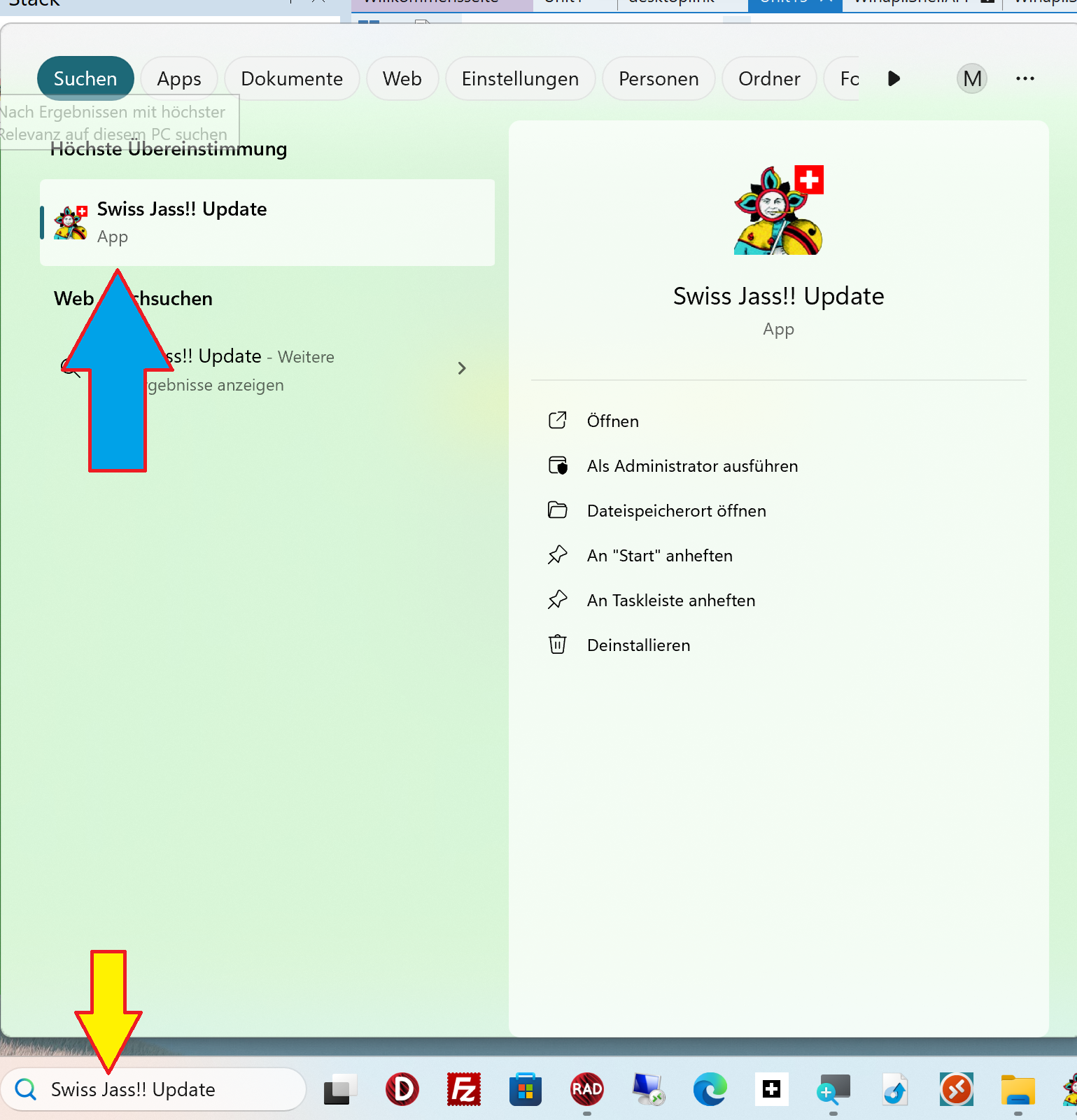Open the Swiss Jass!! Update best match result
This screenshot has height=1120, width=1077.
(267, 223)
